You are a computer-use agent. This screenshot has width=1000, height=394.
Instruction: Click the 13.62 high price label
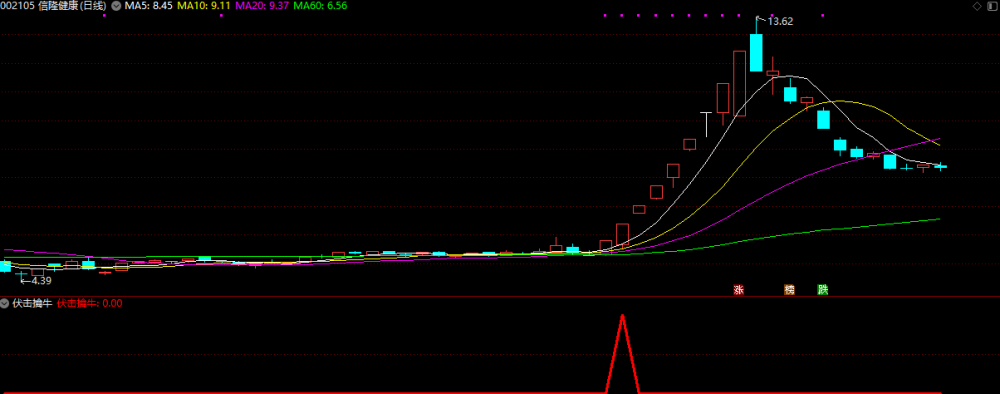click(x=780, y=22)
